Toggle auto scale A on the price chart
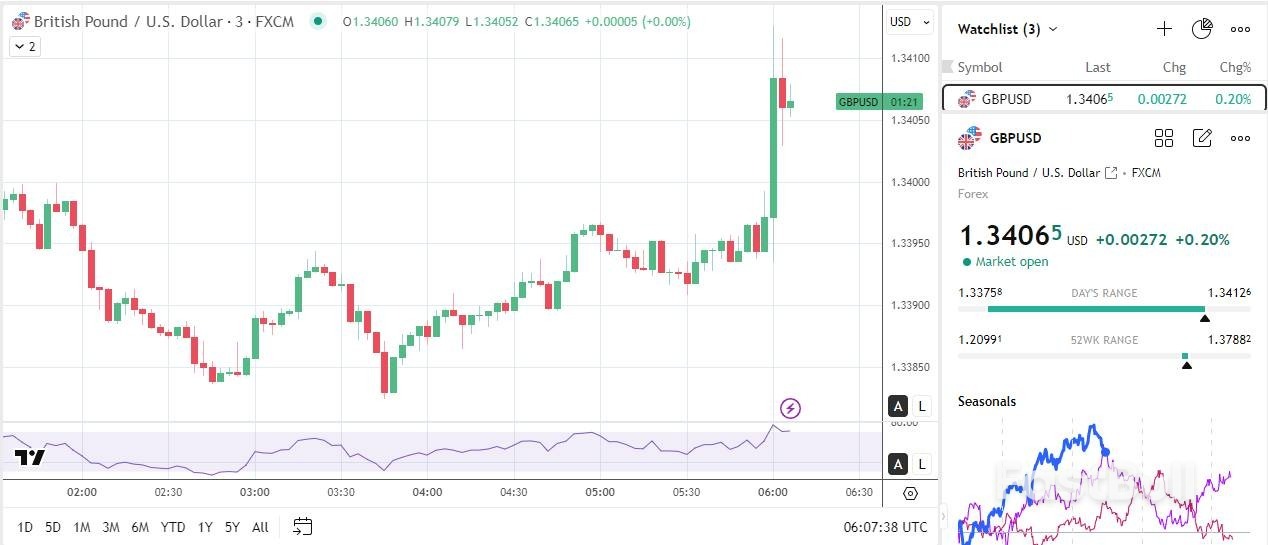The height and width of the screenshot is (545, 1268). coord(898,406)
